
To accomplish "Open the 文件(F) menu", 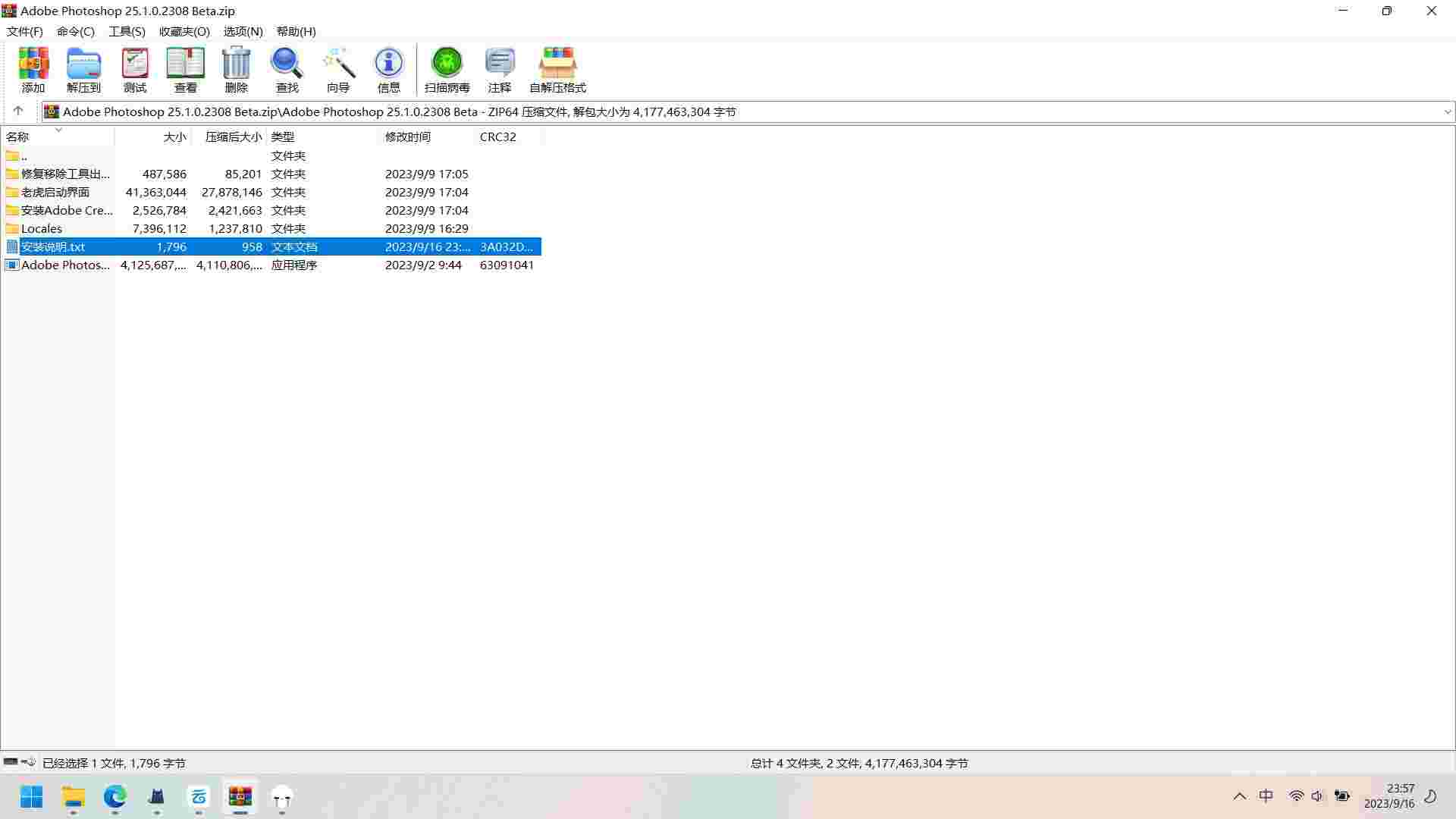I will (25, 31).
